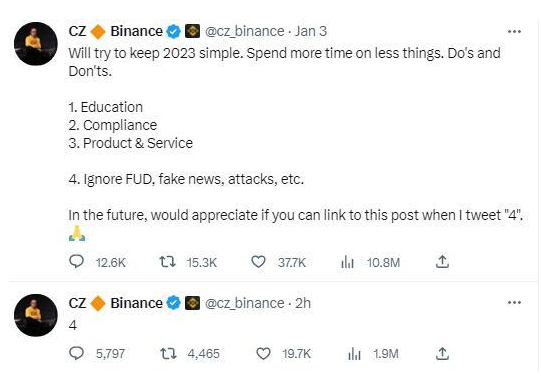Click the Binance affiliate badge on second tweet
Viewport: 541px width, 378px height.
[193, 303]
